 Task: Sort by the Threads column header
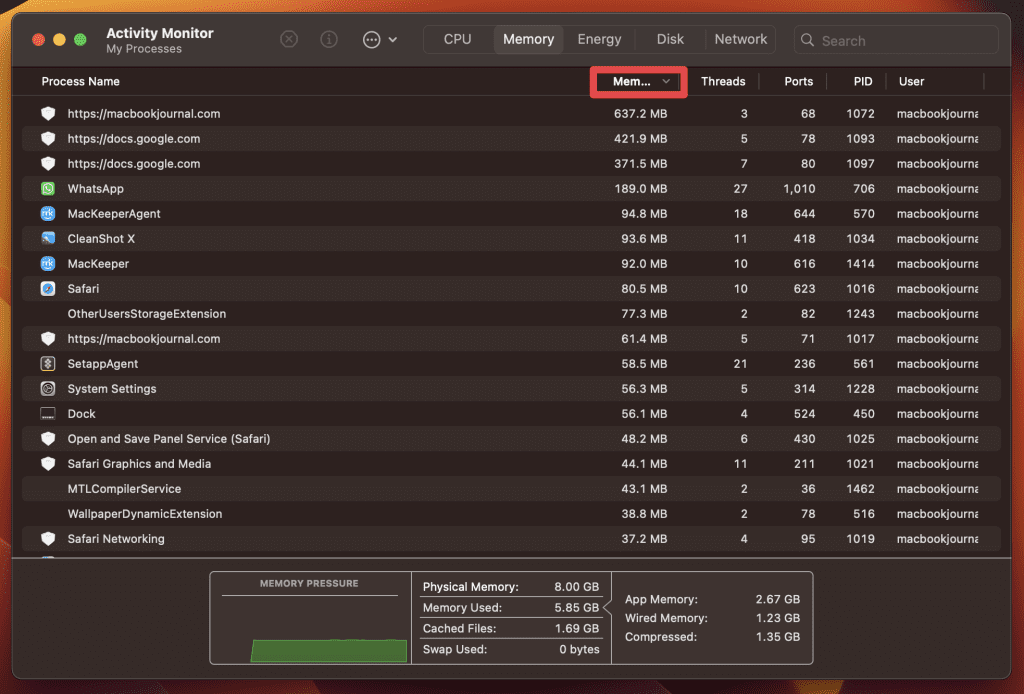pyautogui.click(x=723, y=82)
